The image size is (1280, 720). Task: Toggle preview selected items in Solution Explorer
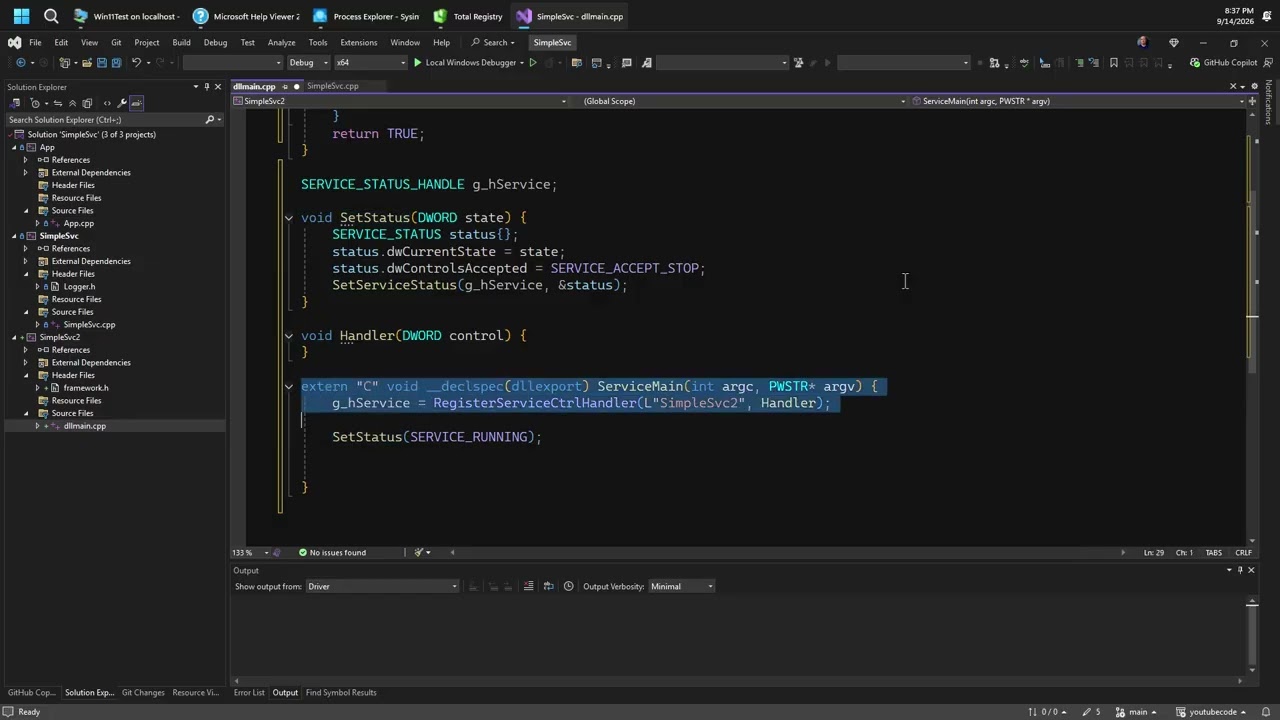[x=137, y=103]
